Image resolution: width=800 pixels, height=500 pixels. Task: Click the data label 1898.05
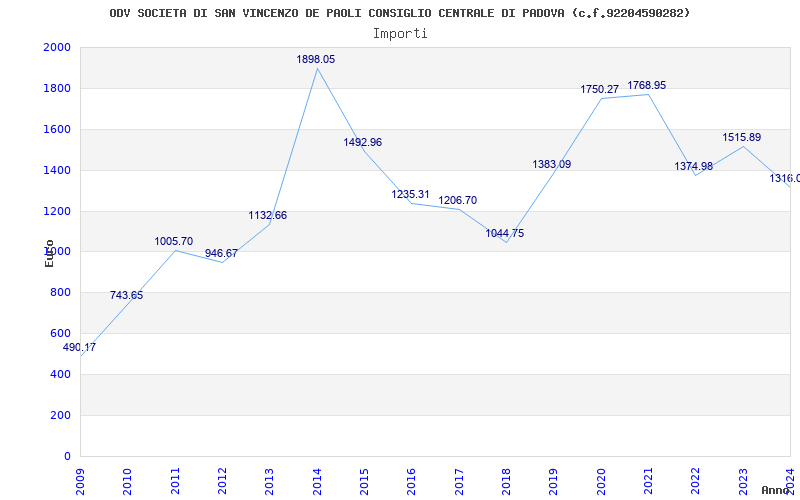316,60
